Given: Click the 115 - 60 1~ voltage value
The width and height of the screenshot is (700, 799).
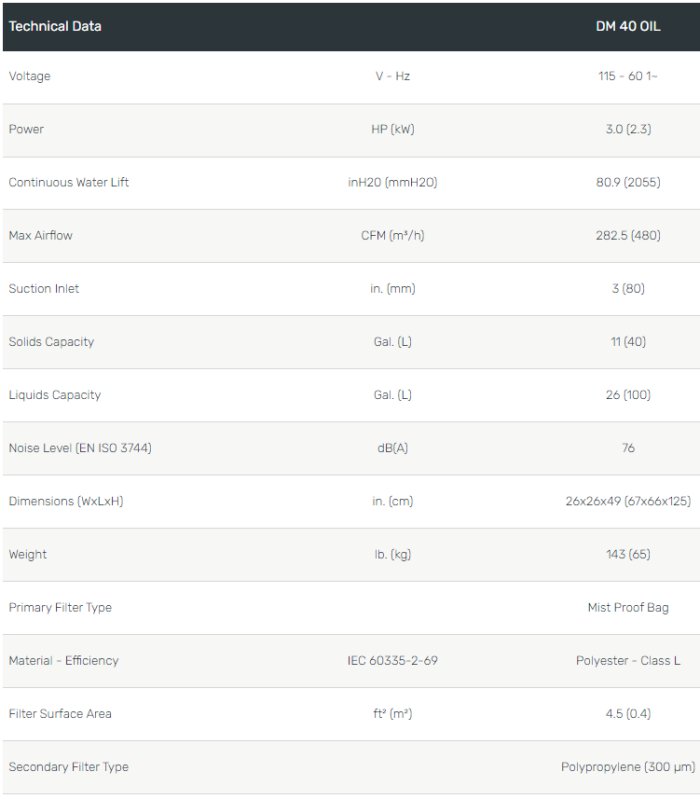Looking at the screenshot, I should (628, 76).
